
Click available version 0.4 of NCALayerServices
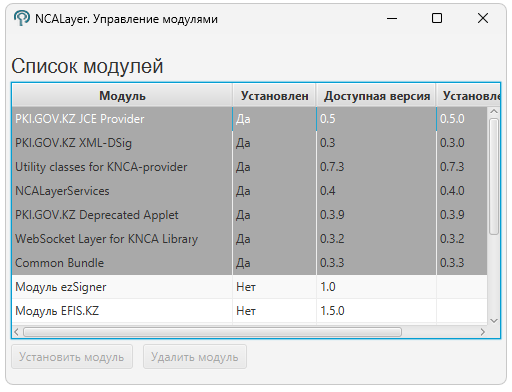click(328, 191)
